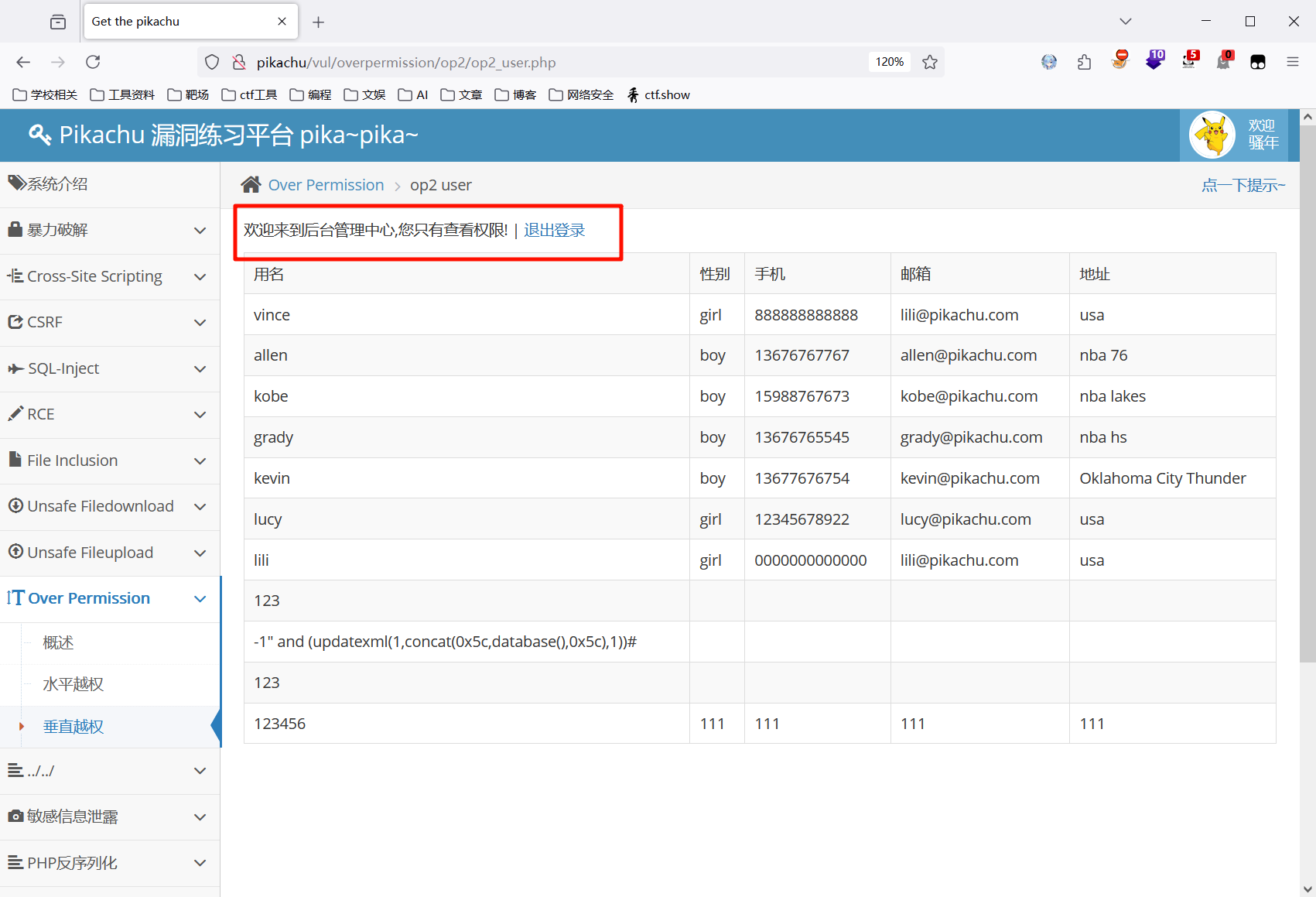This screenshot has width=1316, height=897.
Task: Click the pencil icon beside RCE
Action: coord(15,413)
